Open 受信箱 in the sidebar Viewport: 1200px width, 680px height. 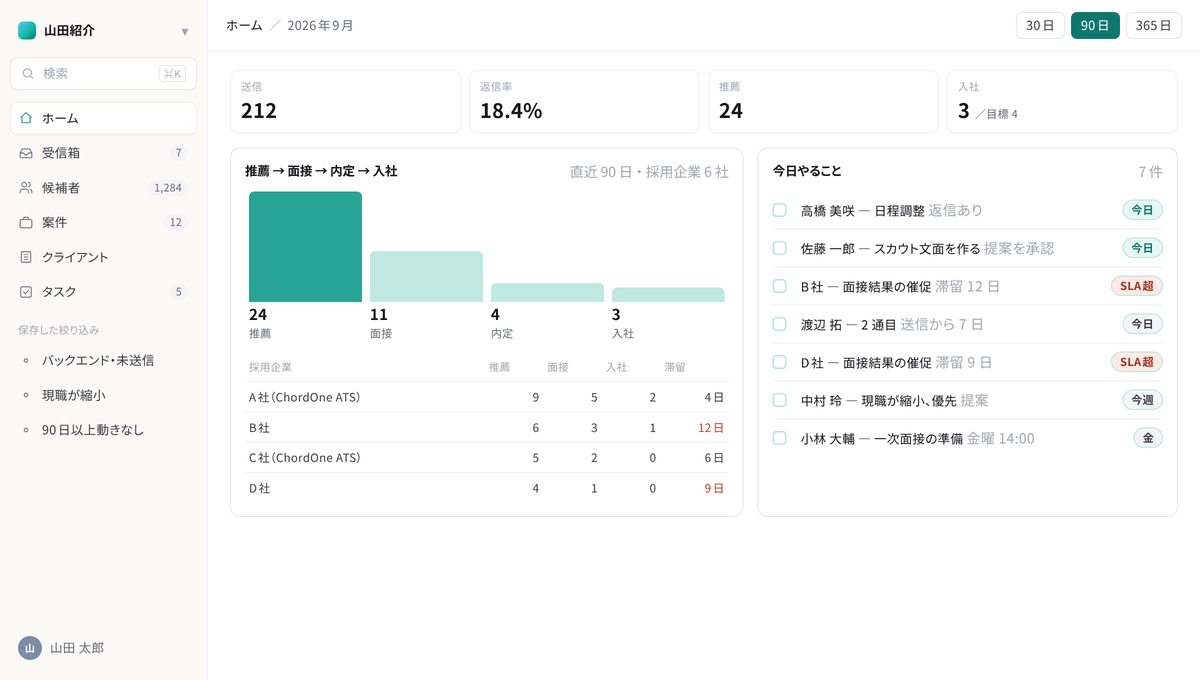tap(103, 153)
